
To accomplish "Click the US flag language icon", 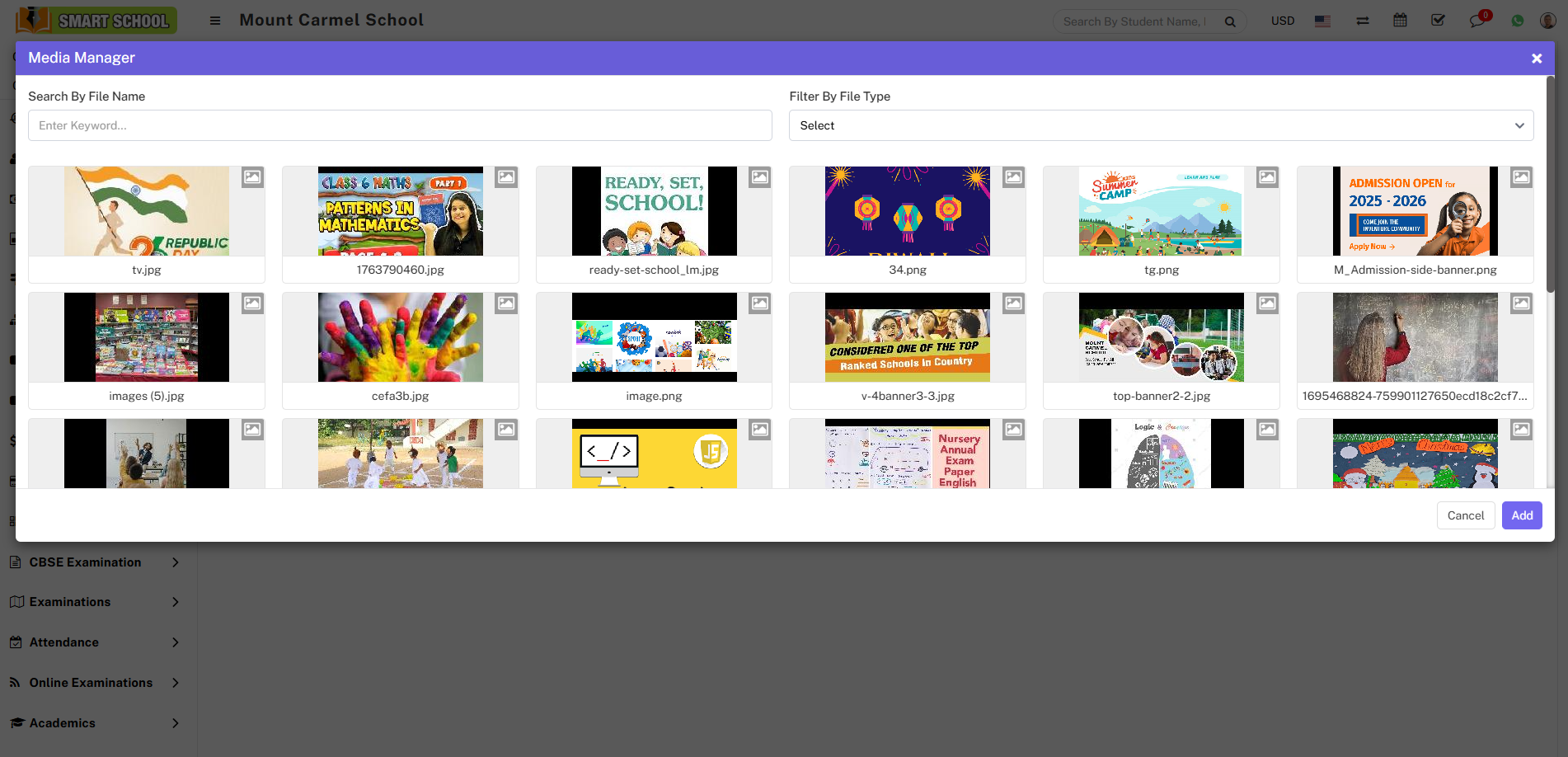I will point(1322,21).
